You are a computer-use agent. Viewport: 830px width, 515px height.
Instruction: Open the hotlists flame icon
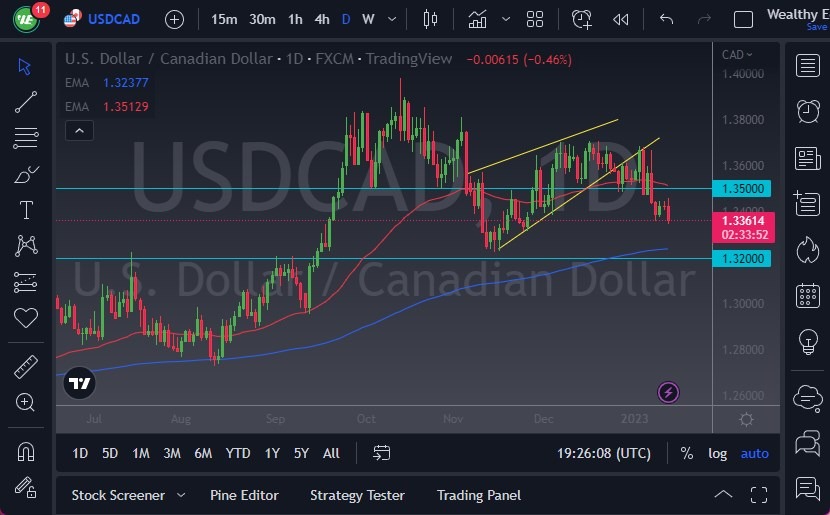(808, 249)
